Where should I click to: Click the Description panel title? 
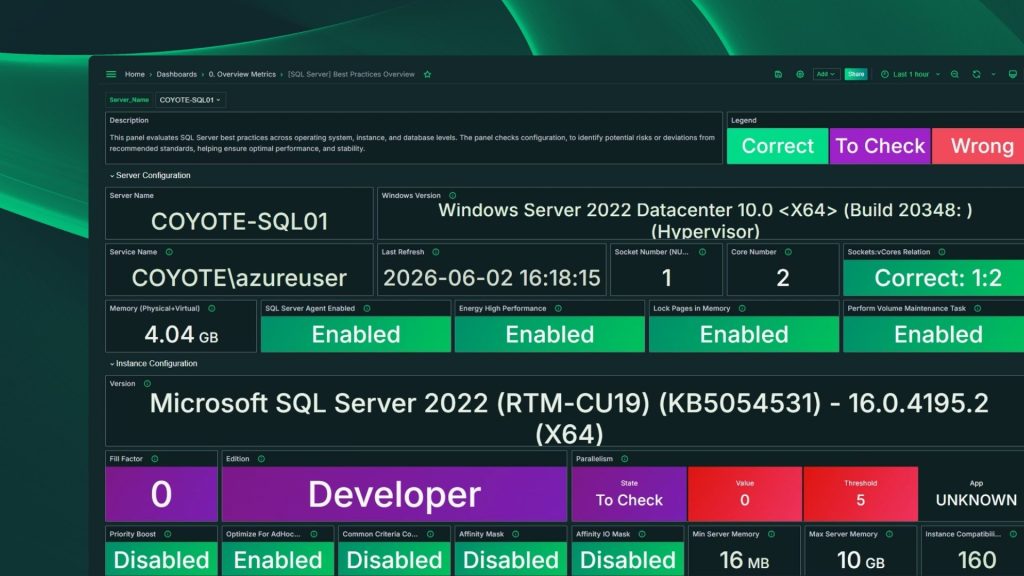click(129, 121)
